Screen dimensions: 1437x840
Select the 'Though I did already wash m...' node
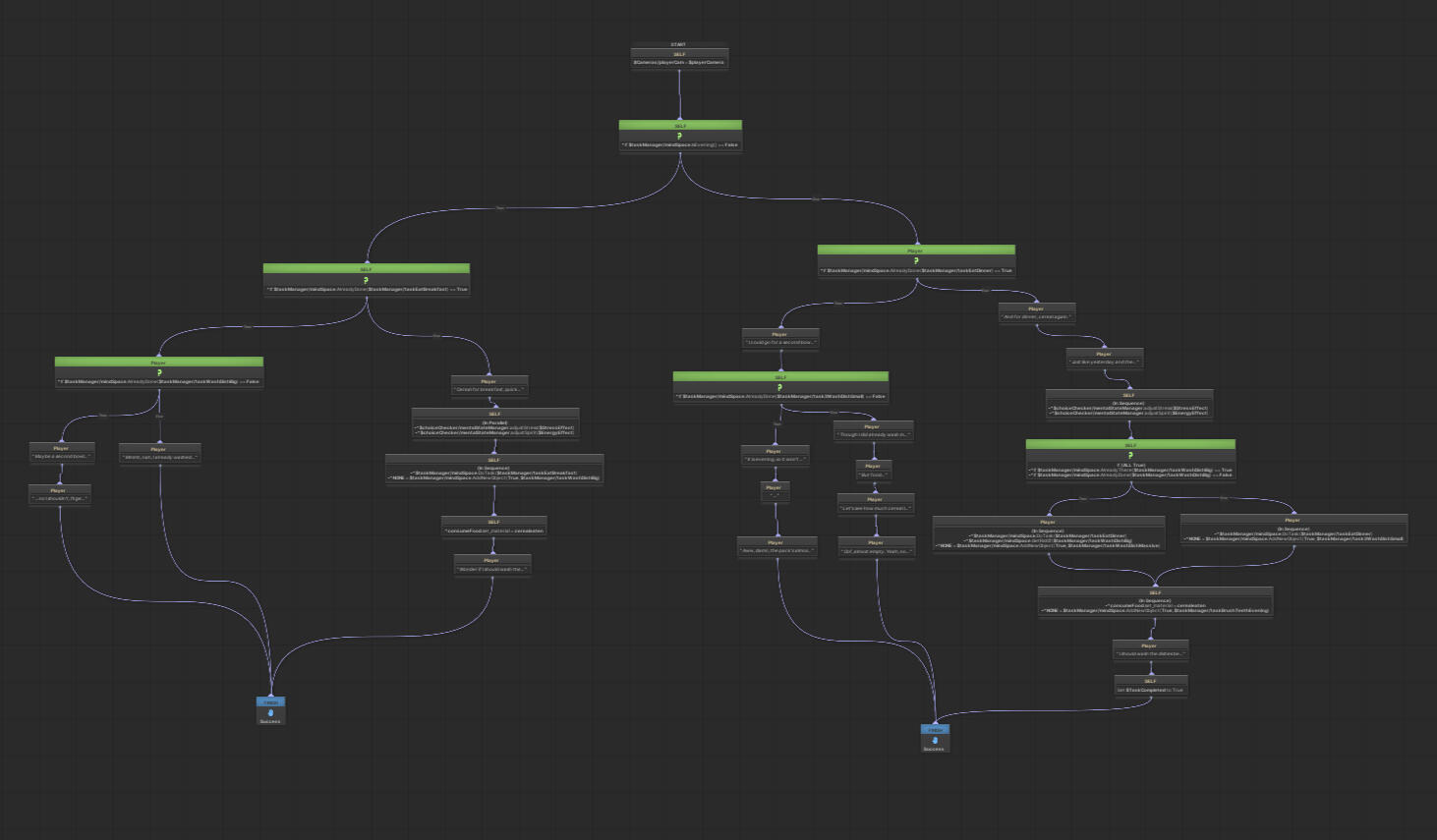(x=873, y=430)
